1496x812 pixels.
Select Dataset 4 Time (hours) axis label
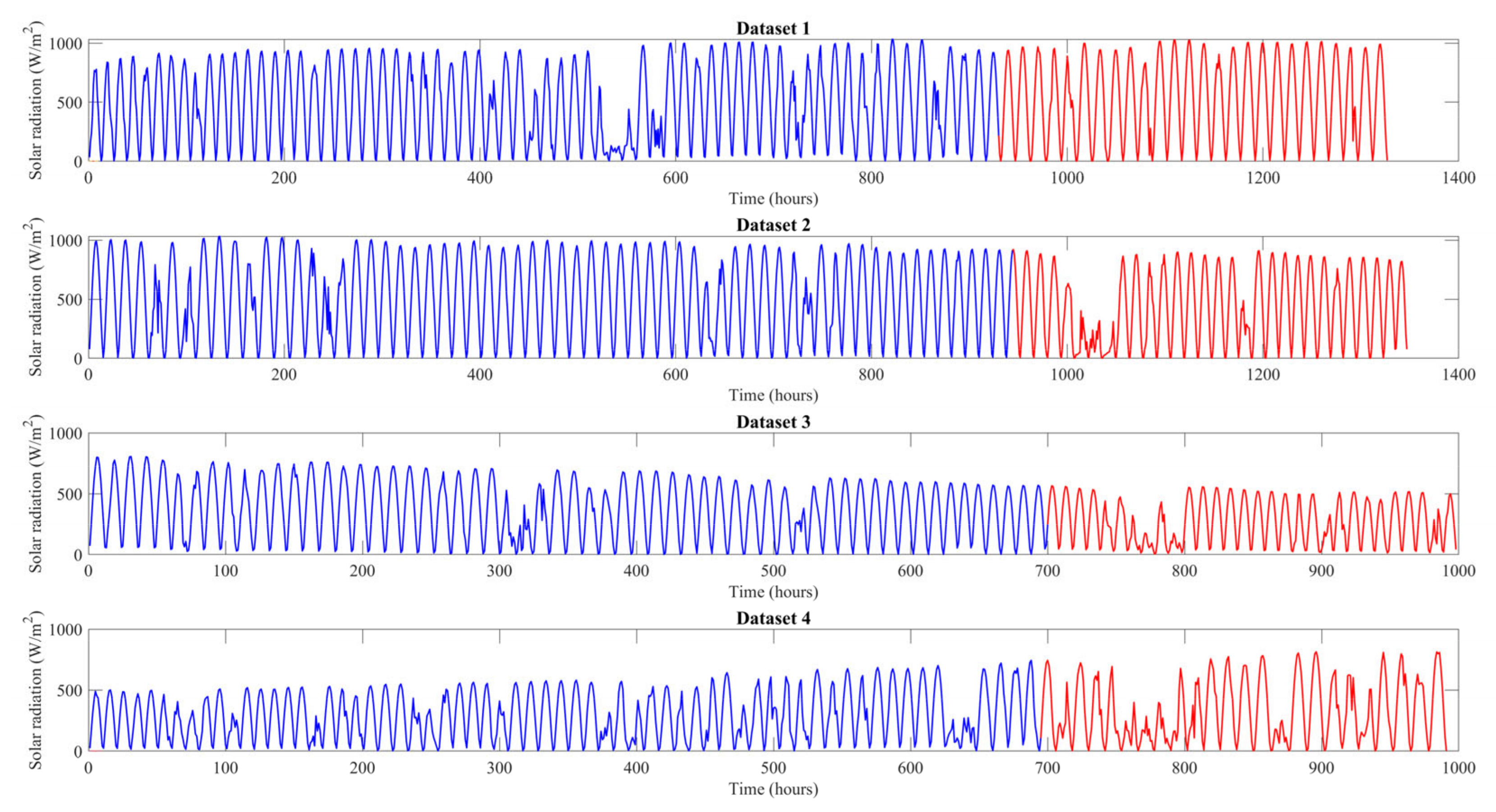[773, 789]
